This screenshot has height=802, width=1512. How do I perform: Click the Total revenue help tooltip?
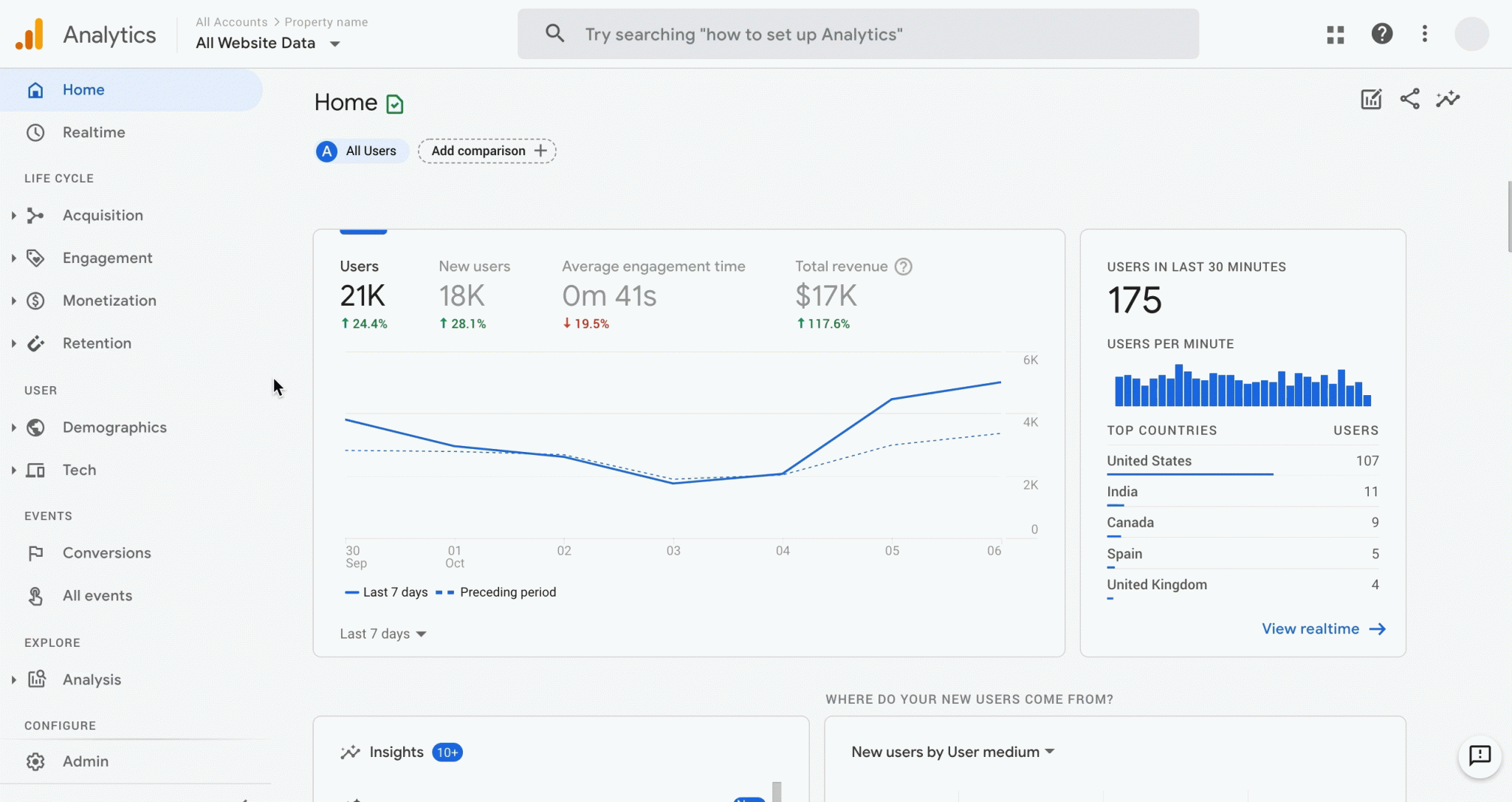click(x=904, y=267)
